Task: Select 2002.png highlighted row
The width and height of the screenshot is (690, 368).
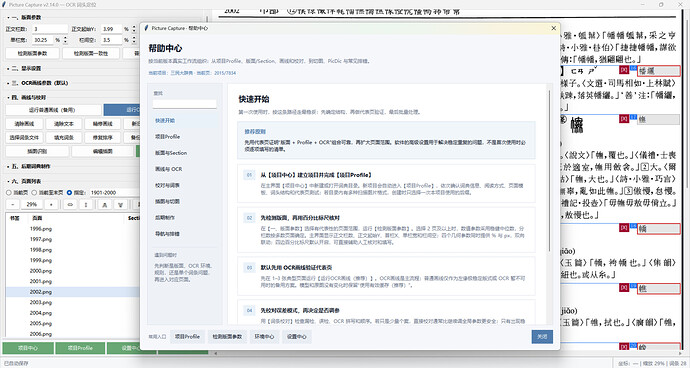Action: (73, 292)
